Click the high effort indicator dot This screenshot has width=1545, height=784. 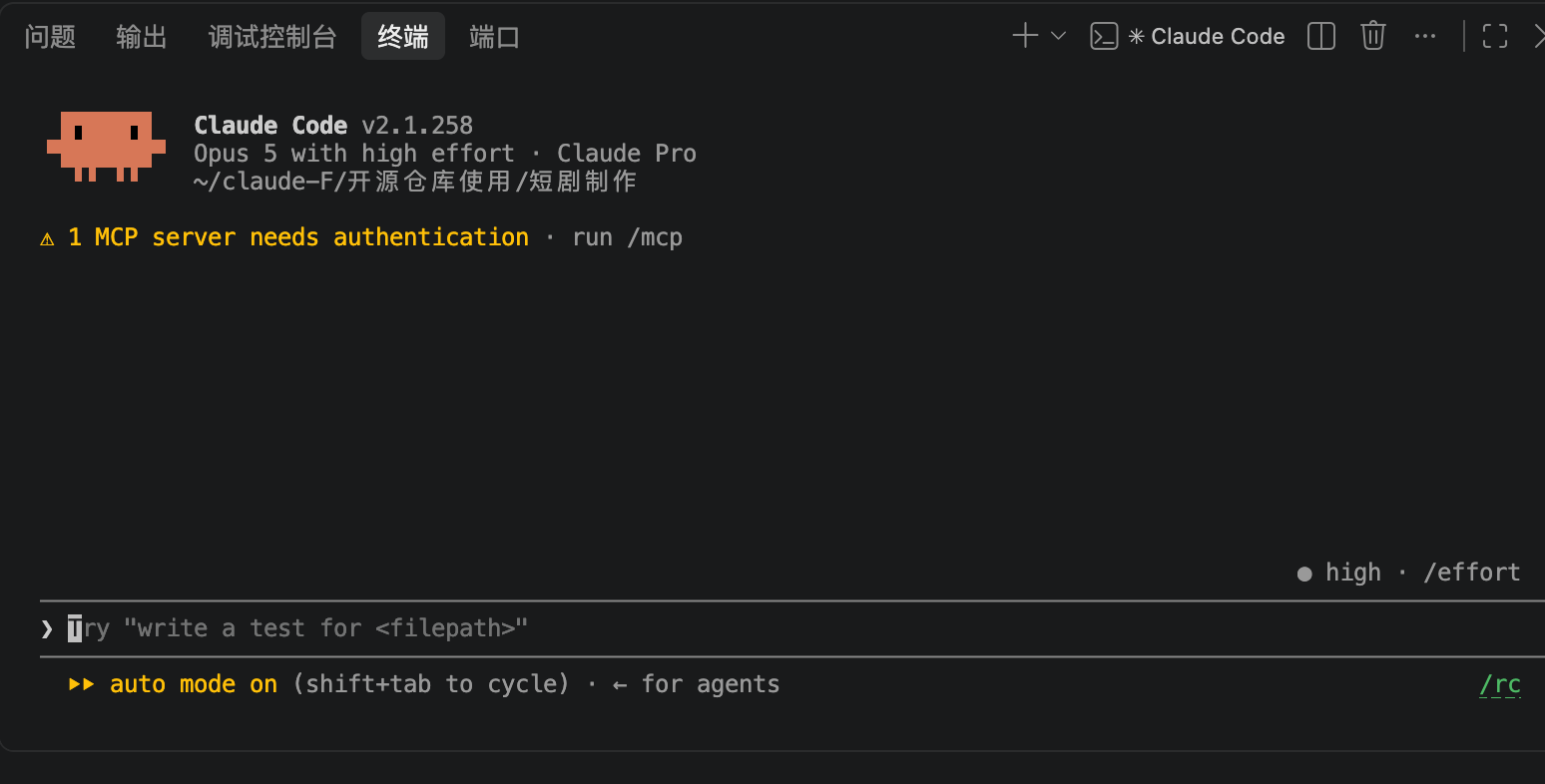click(x=1304, y=574)
